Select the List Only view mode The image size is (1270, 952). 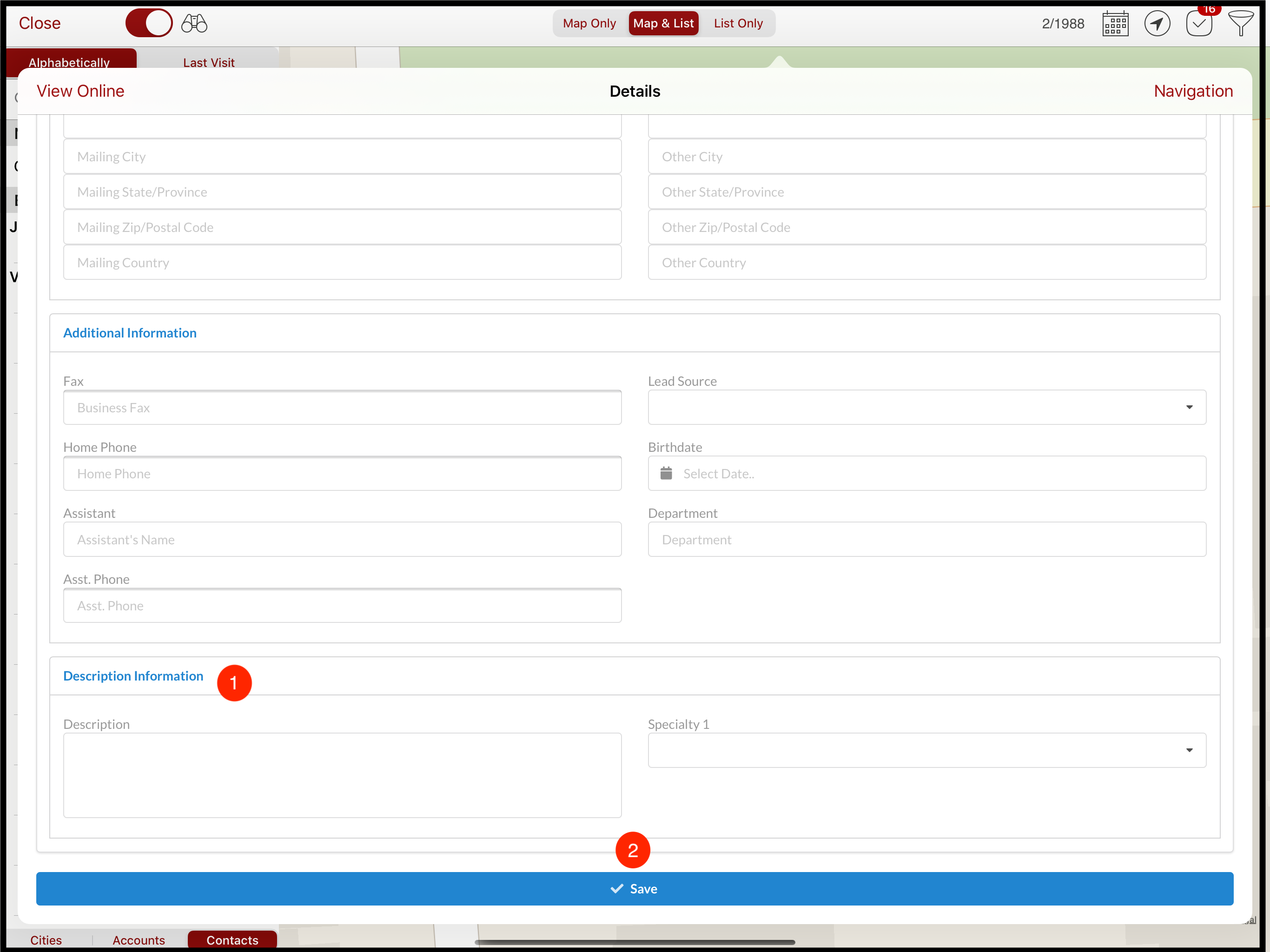coord(738,23)
